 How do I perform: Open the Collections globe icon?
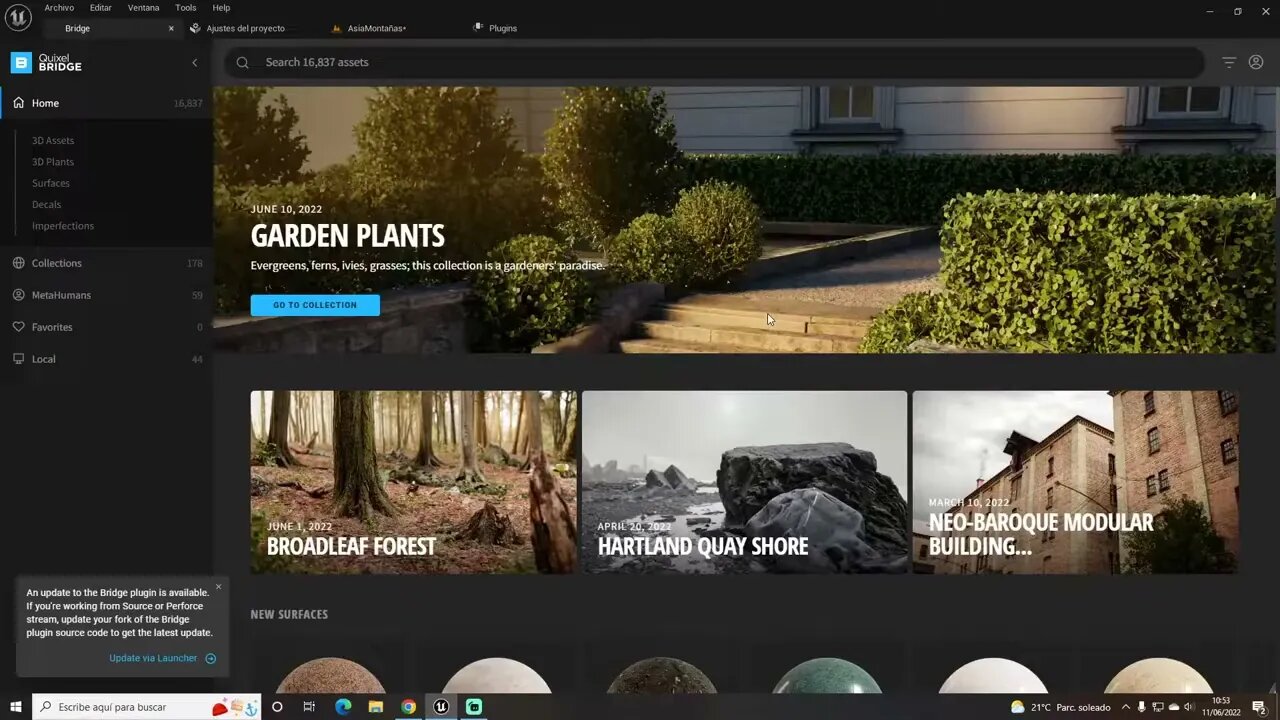18,263
